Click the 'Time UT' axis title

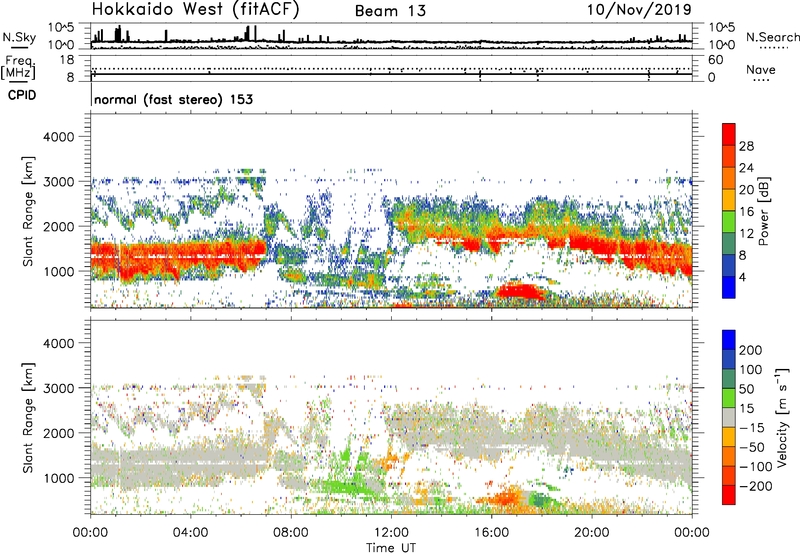391,547
